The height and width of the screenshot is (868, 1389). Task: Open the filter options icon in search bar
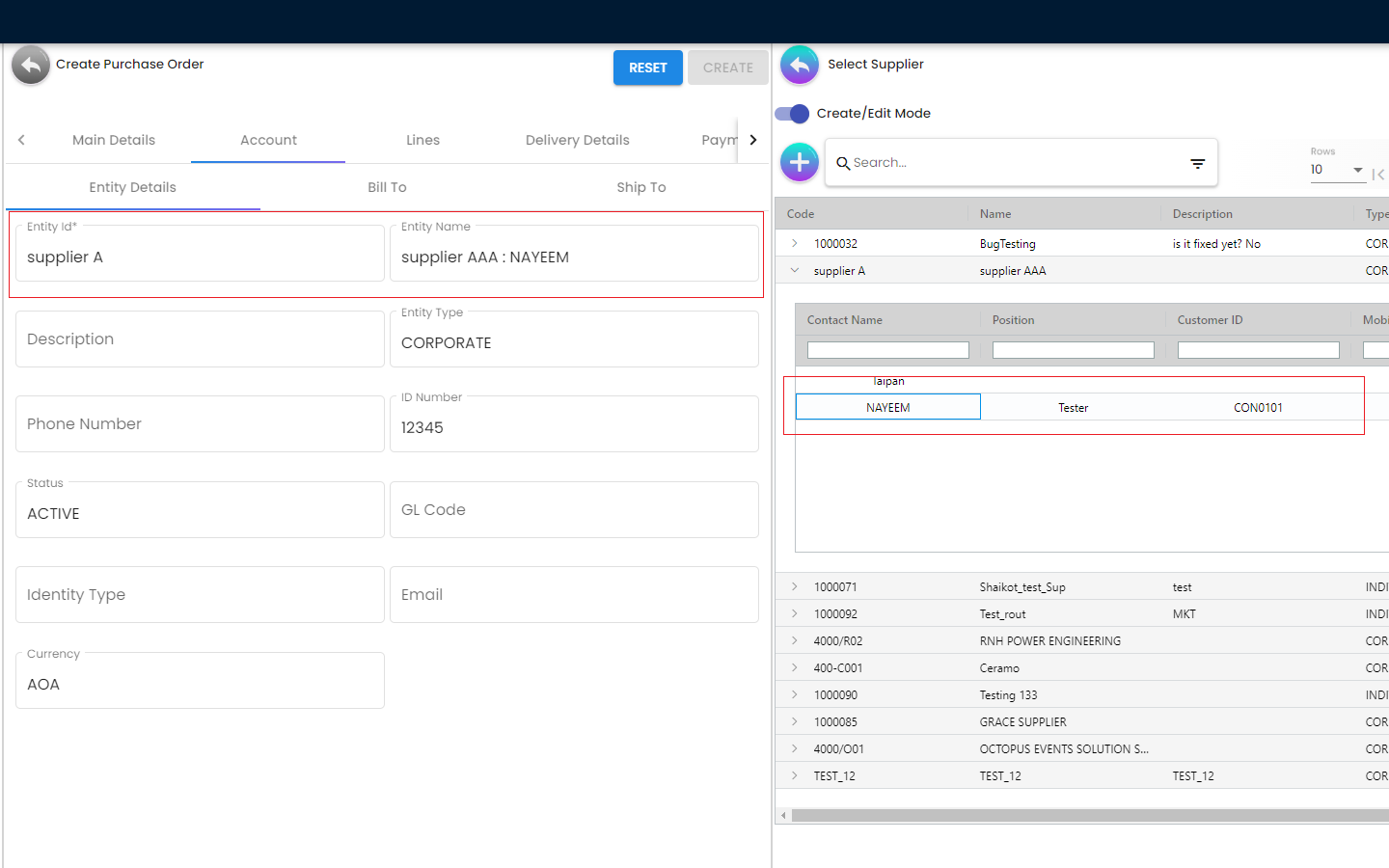(1197, 164)
